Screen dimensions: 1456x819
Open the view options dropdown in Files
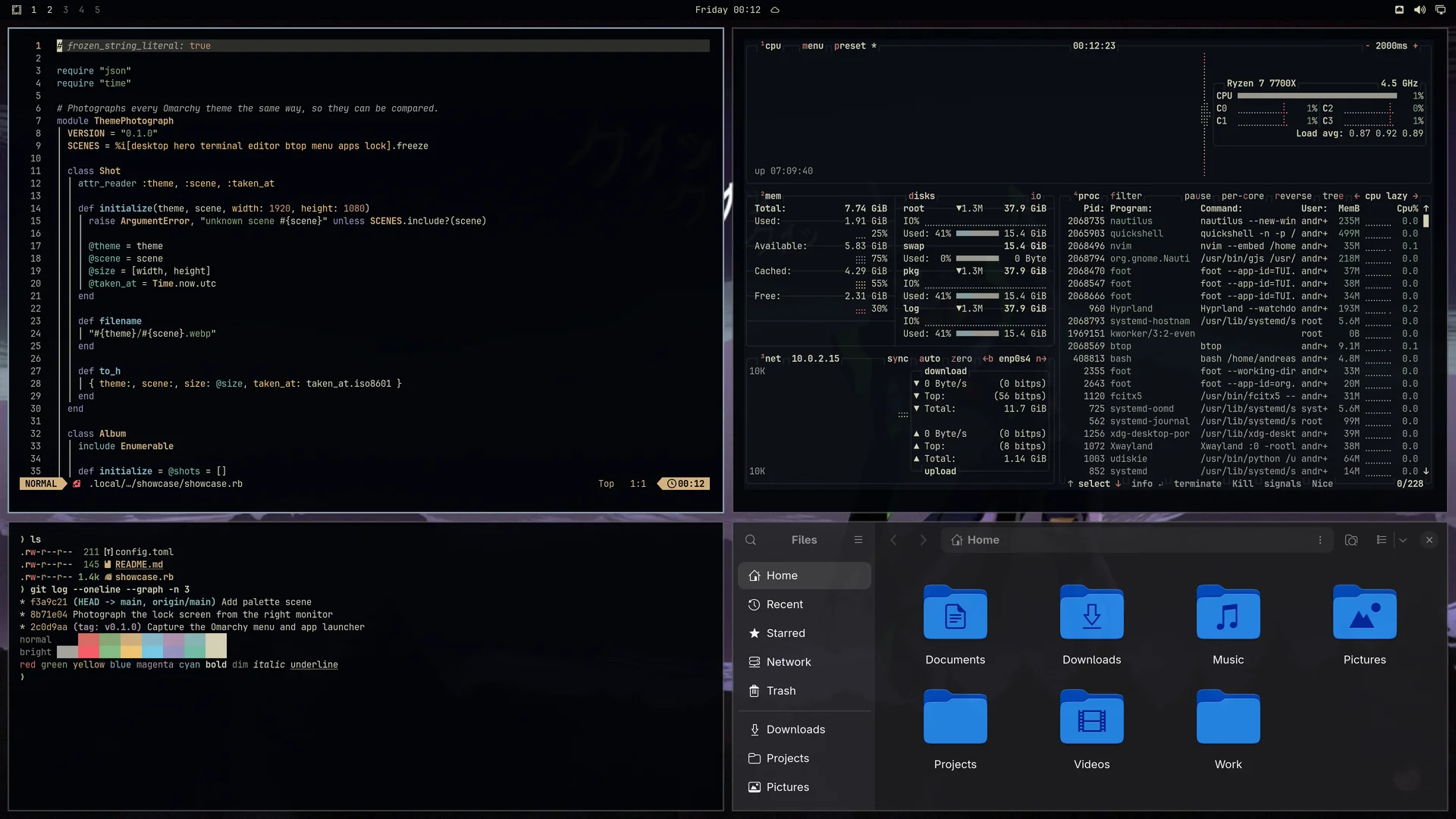tap(1403, 540)
